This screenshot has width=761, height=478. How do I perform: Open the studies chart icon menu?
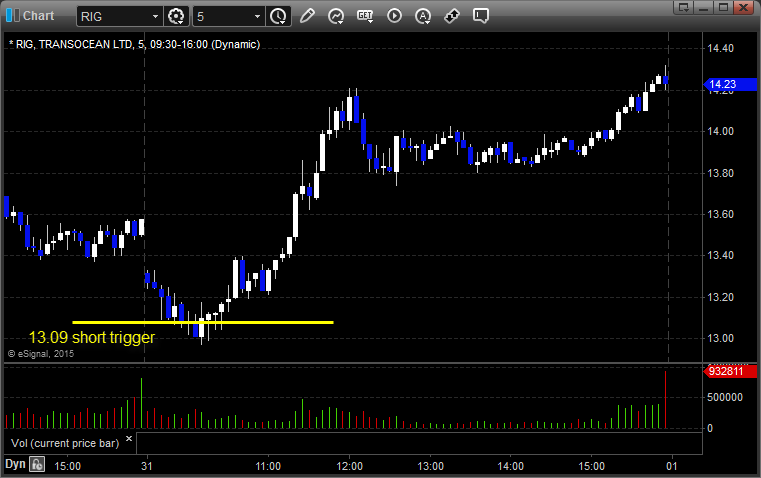[x=336, y=16]
